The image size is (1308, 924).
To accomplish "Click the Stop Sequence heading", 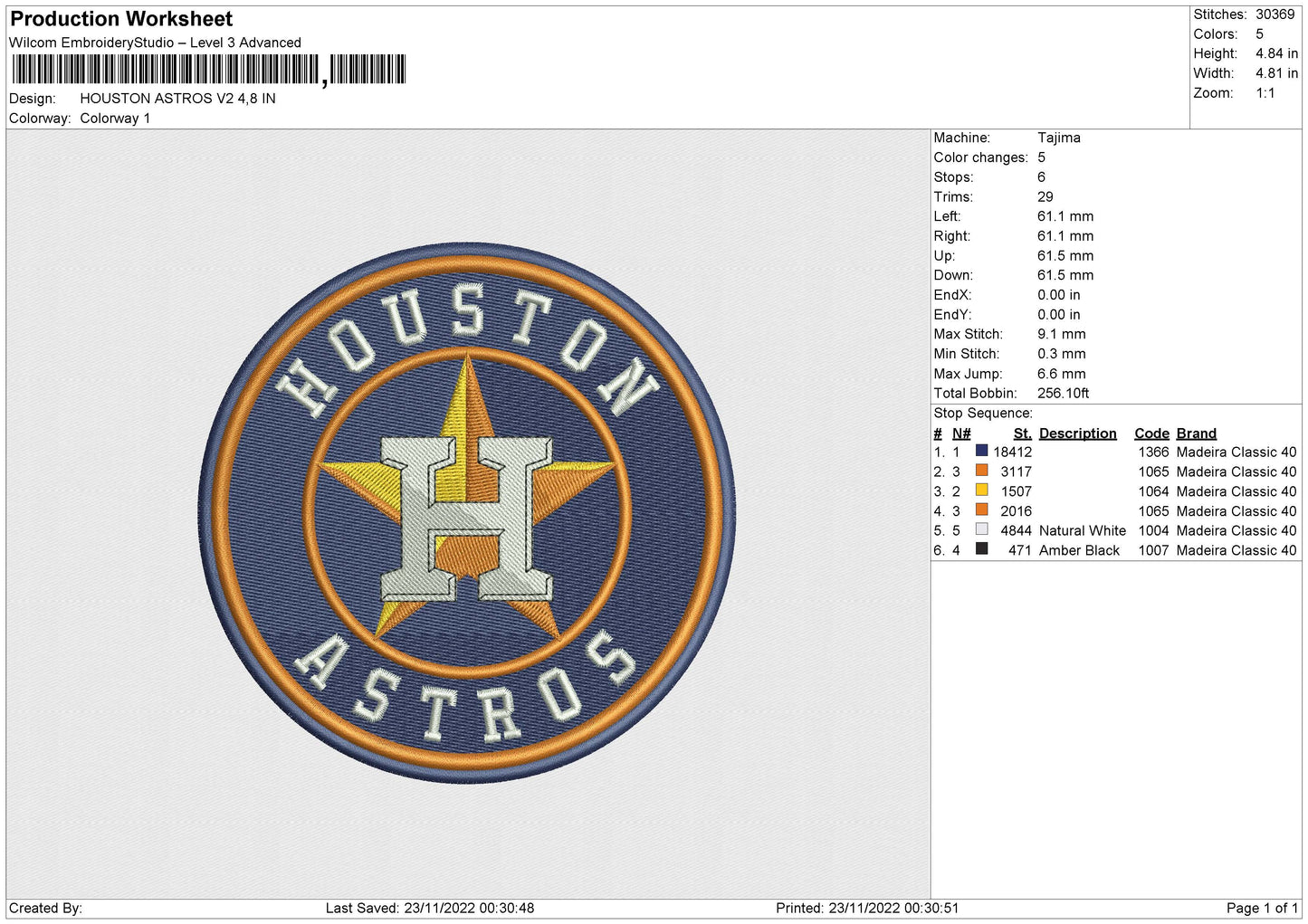I will 983,414.
